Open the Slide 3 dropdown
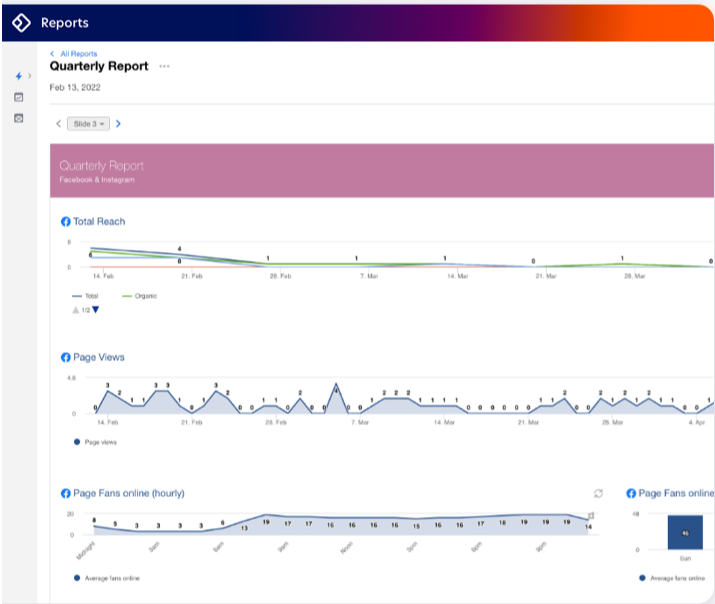Screen dimensions: 715x604 pos(88,124)
